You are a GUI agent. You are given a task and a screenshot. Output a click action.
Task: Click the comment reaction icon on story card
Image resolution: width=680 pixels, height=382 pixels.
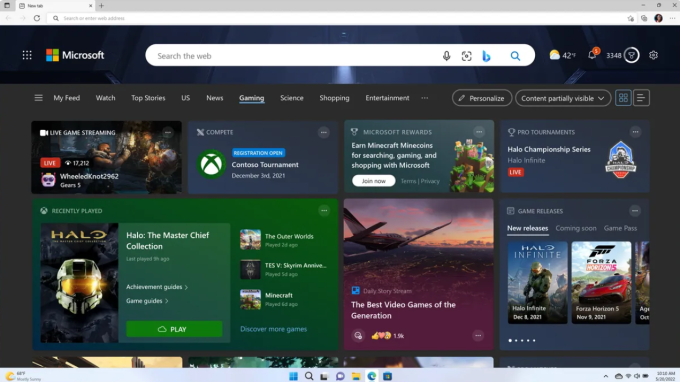pyautogui.click(x=358, y=335)
